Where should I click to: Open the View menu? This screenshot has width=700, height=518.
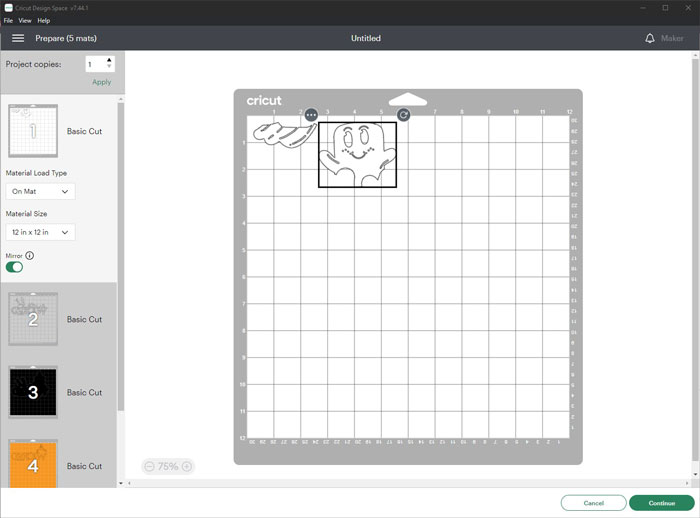[25, 21]
